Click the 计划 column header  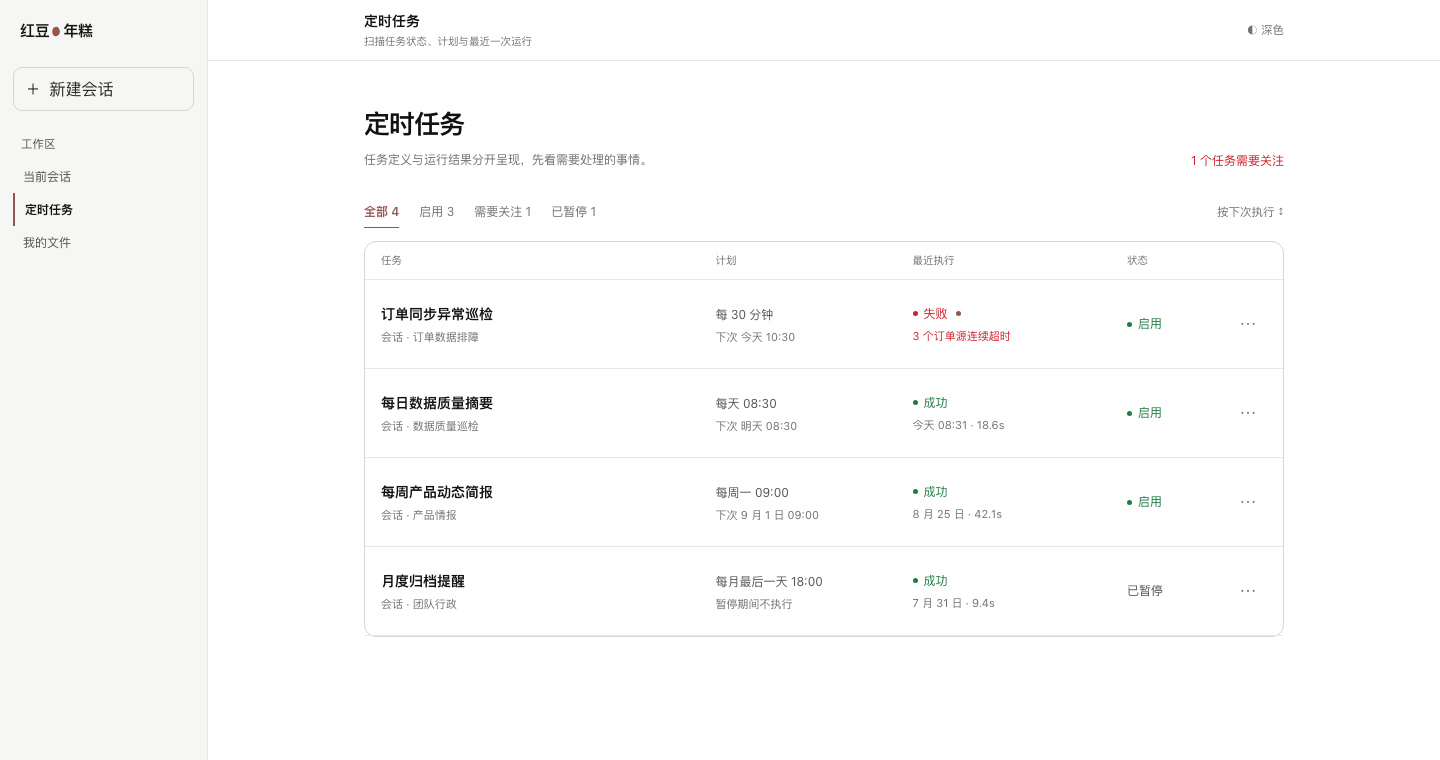coord(726,260)
